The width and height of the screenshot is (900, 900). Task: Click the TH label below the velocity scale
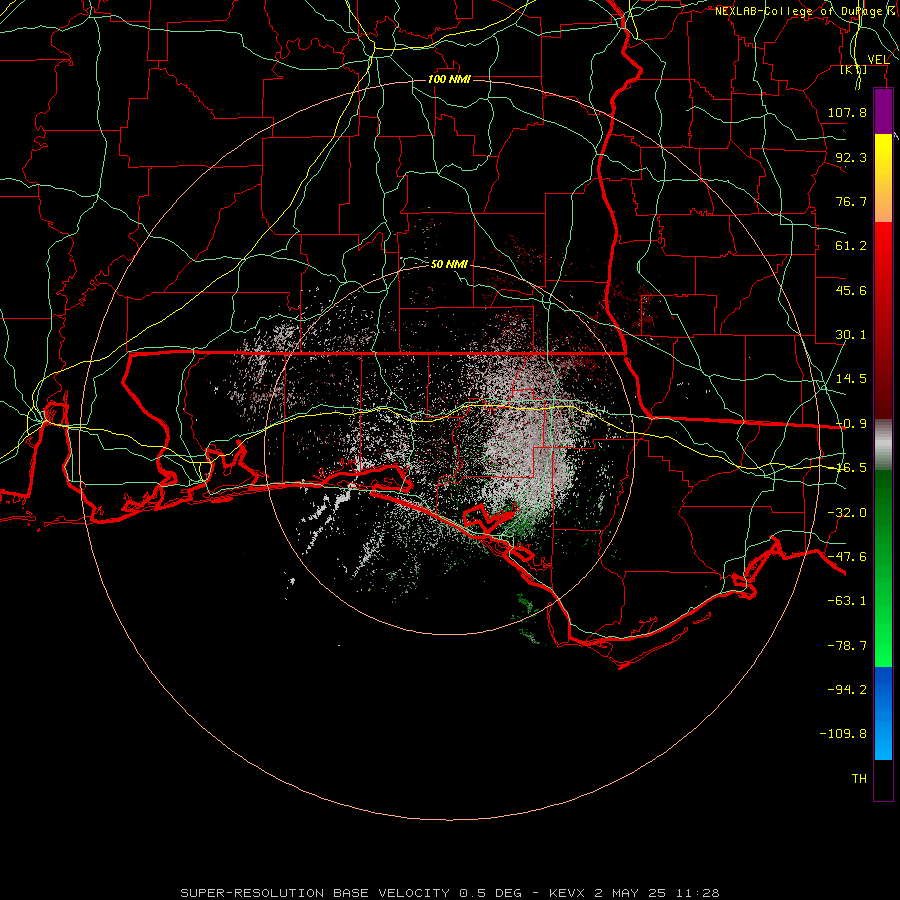859,779
